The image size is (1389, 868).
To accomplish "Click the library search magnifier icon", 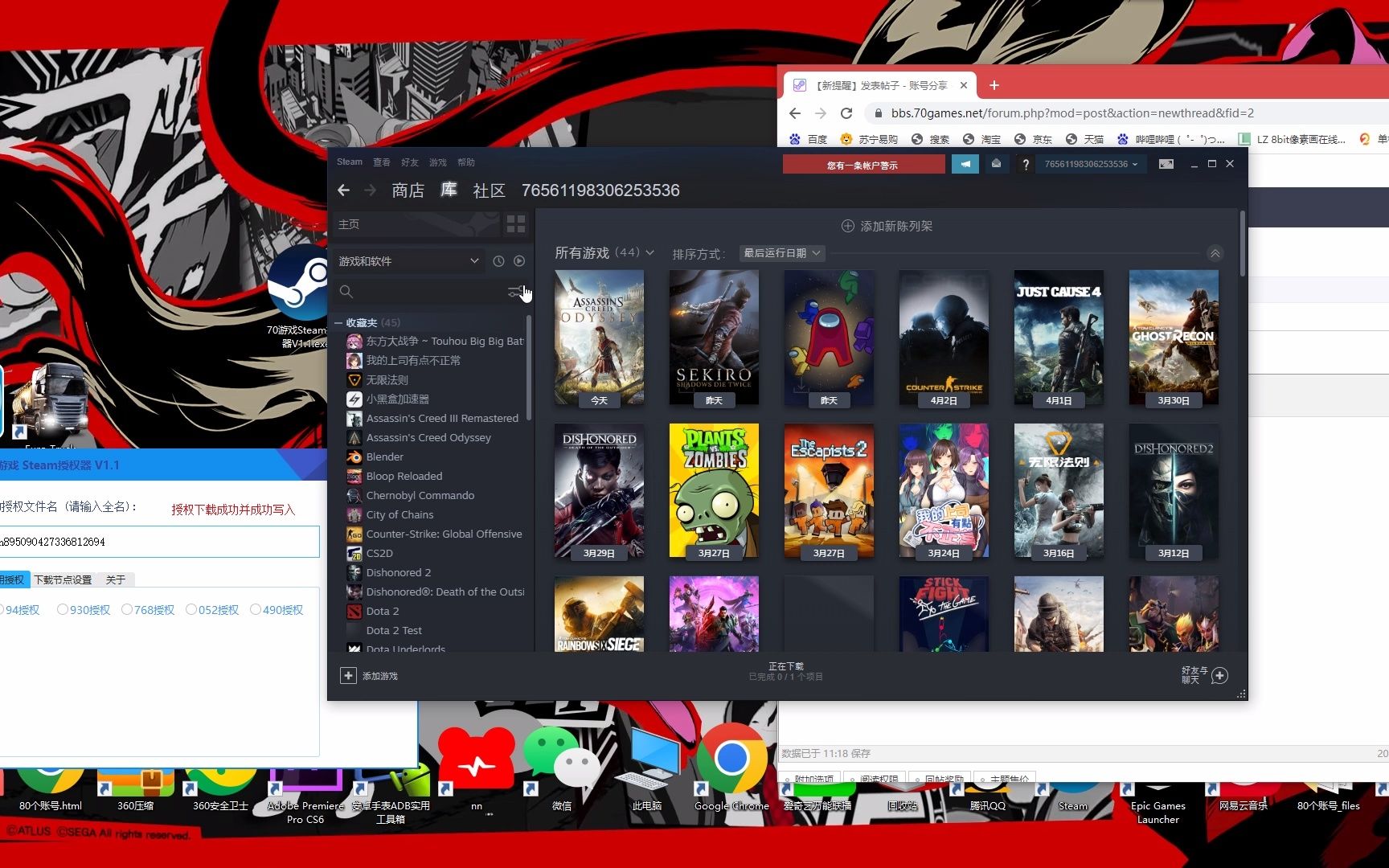I will pyautogui.click(x=346, y=292).
